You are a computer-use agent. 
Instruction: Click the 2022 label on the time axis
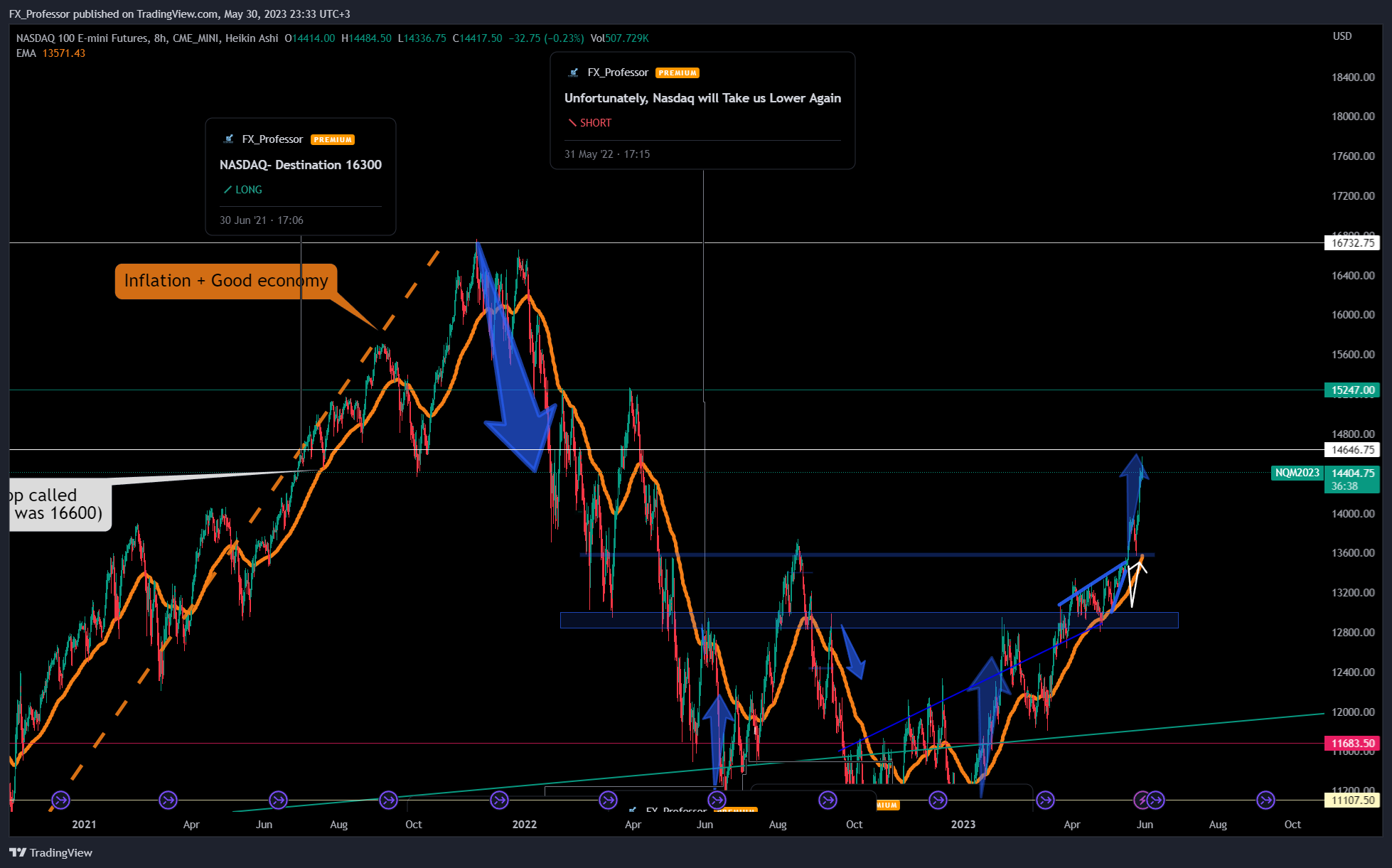525,825
